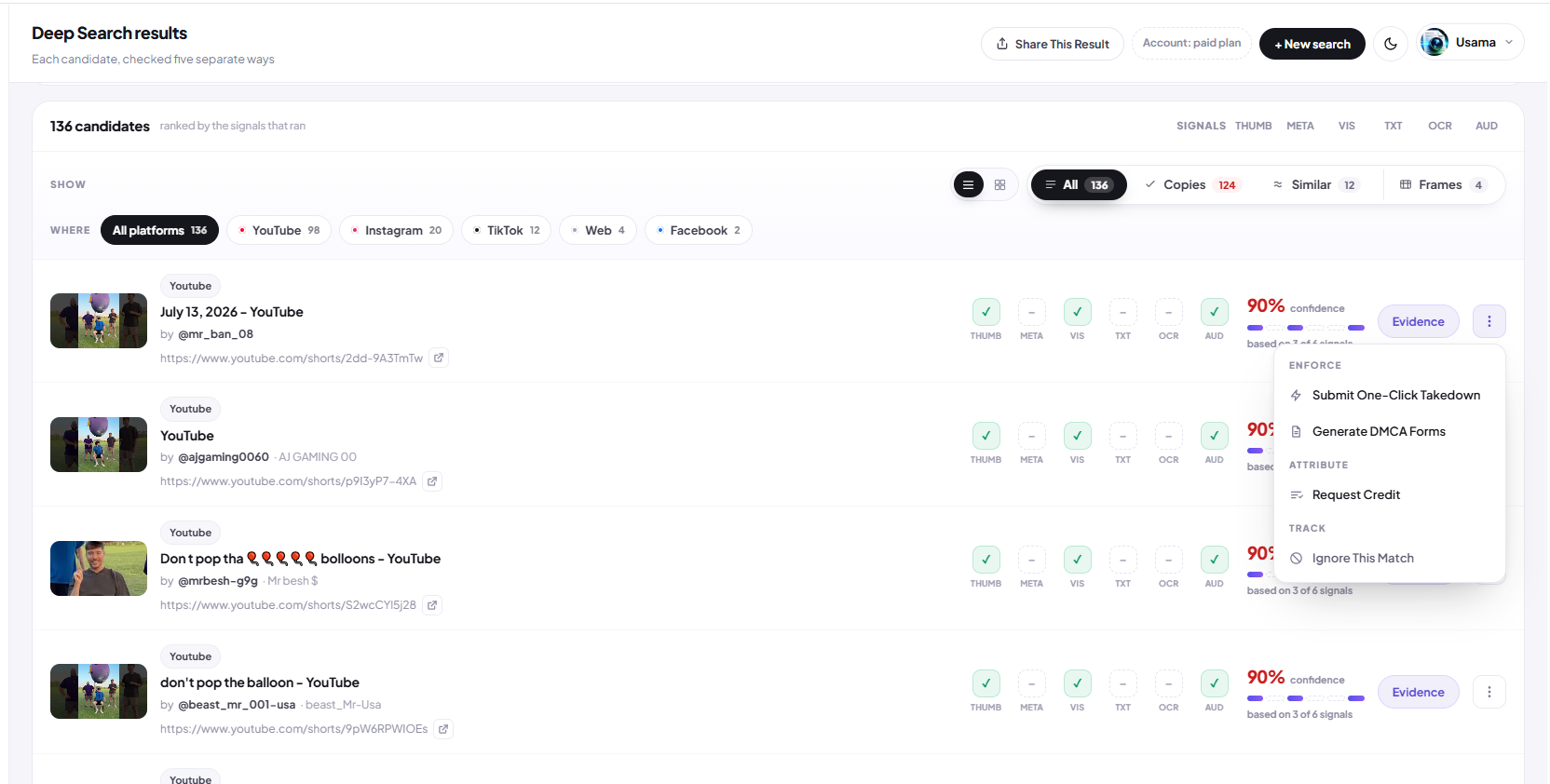Click the Share This Result button
Viewport: 1550px width, 784px height.
coord(1053,44)
